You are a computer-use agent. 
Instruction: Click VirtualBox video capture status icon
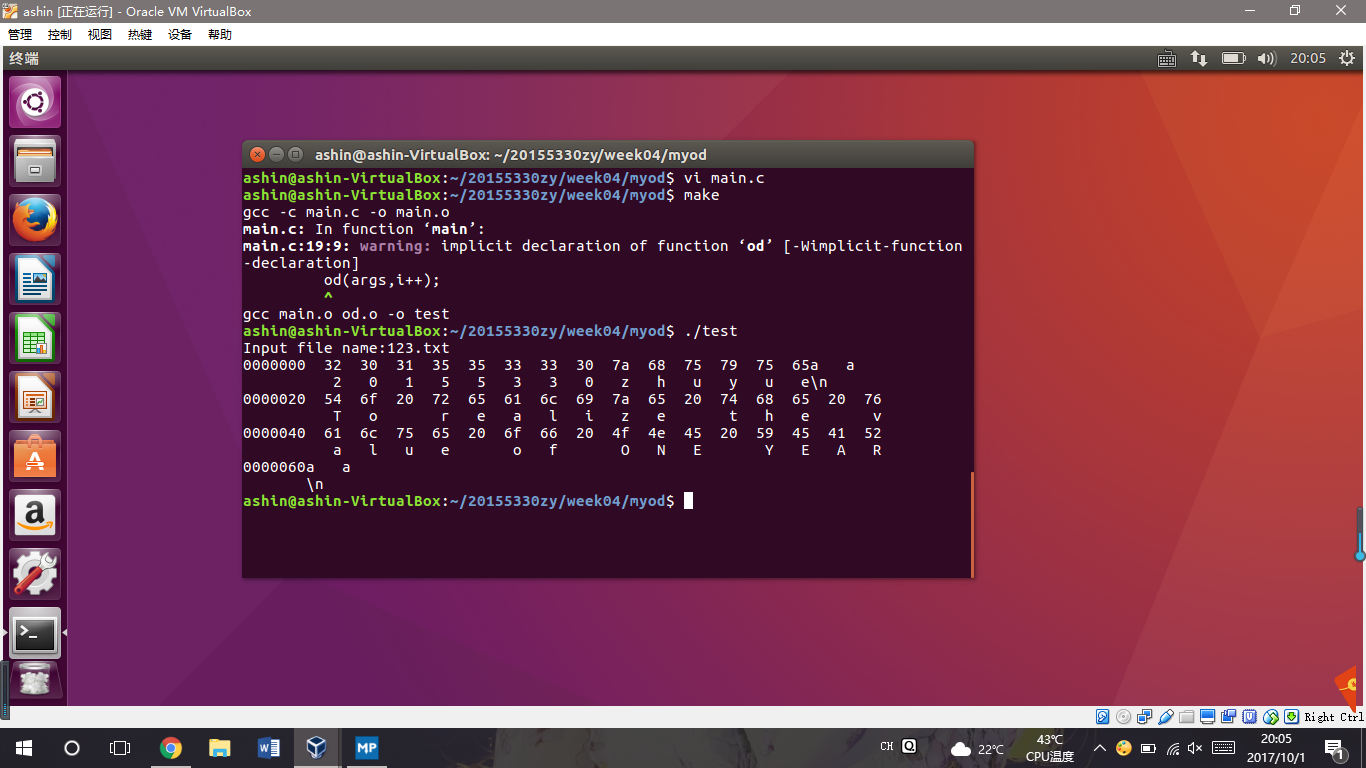1229,716
